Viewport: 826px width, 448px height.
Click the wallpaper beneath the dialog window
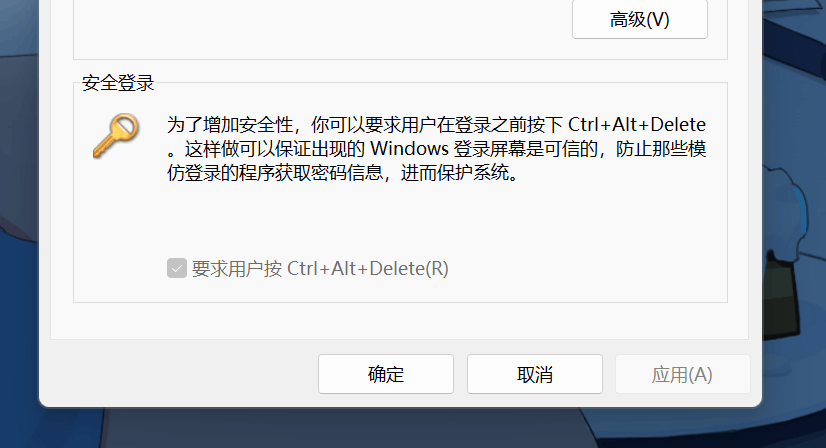pos(400,428)
